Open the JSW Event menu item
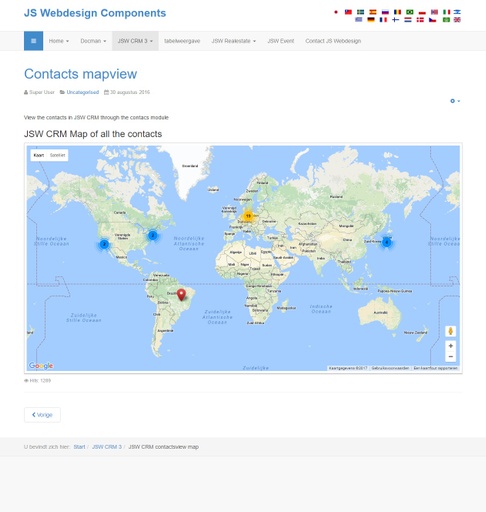 (x=281, y=41)
